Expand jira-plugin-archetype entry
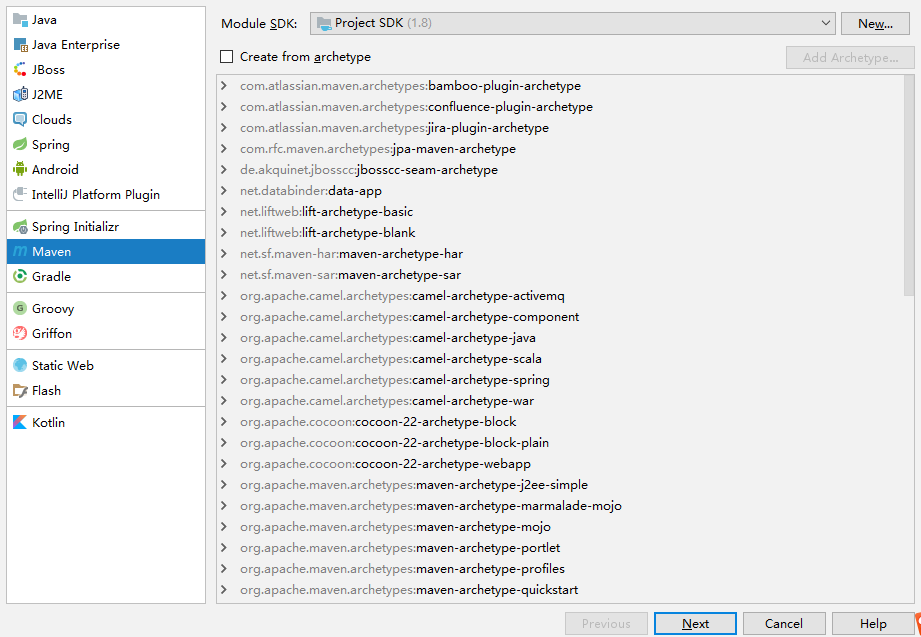Viewport: 921px width, 637px height. 224,128
